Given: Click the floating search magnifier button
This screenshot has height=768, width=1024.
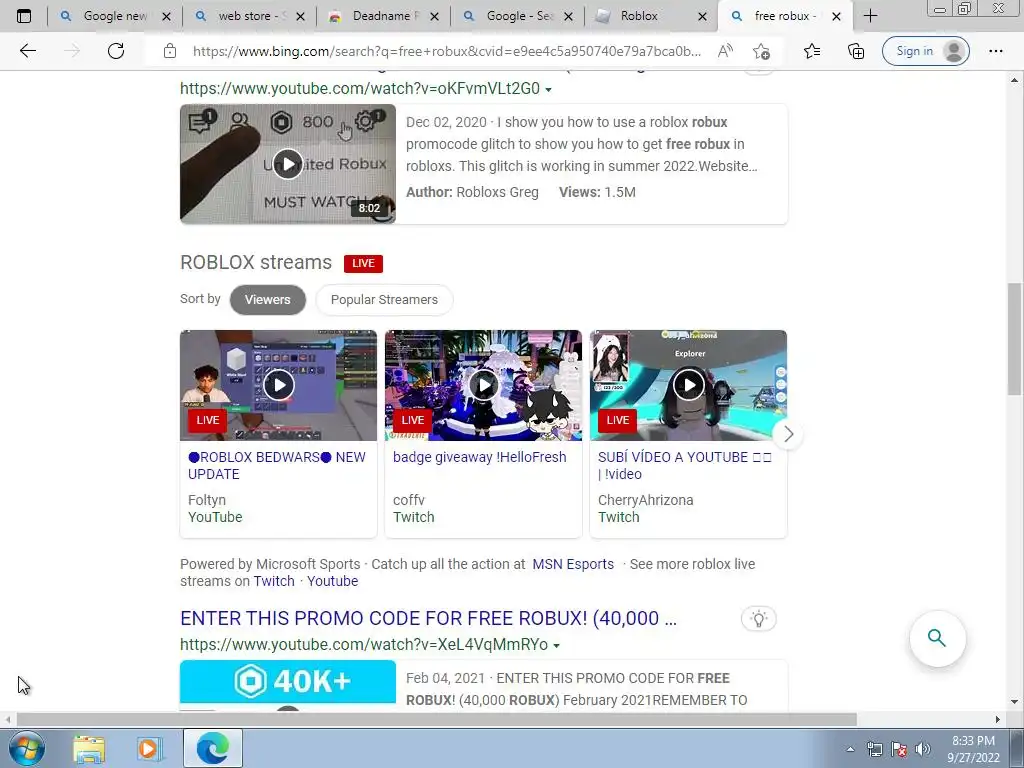Looking at the screenshot, I should 937,638.
